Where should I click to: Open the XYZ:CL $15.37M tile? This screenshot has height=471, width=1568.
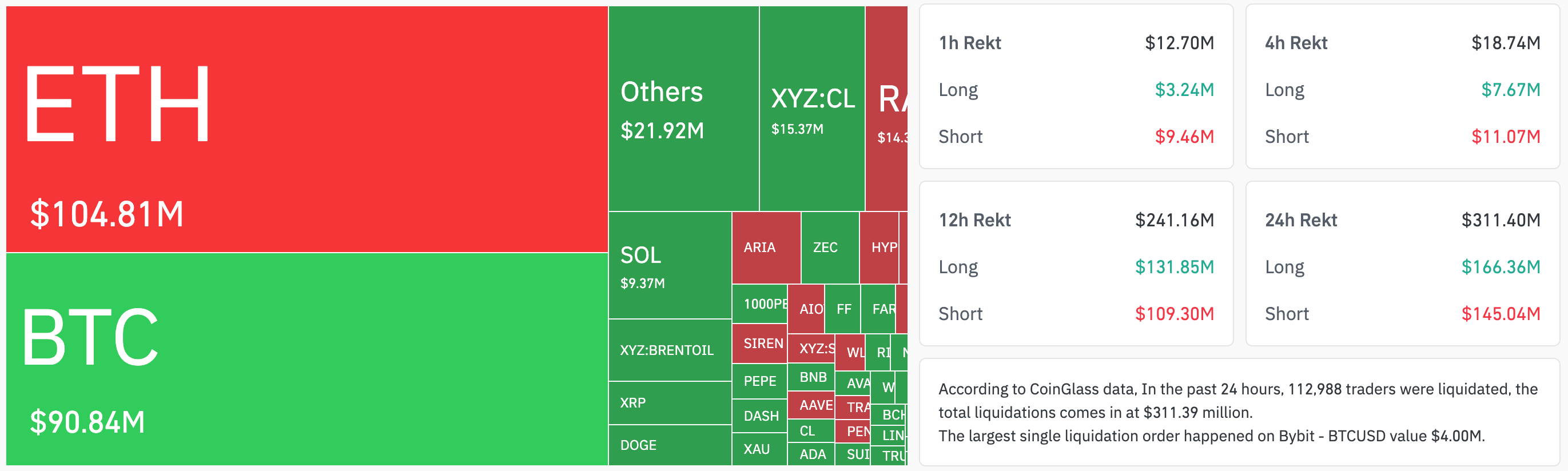click(x=812, y=110)
